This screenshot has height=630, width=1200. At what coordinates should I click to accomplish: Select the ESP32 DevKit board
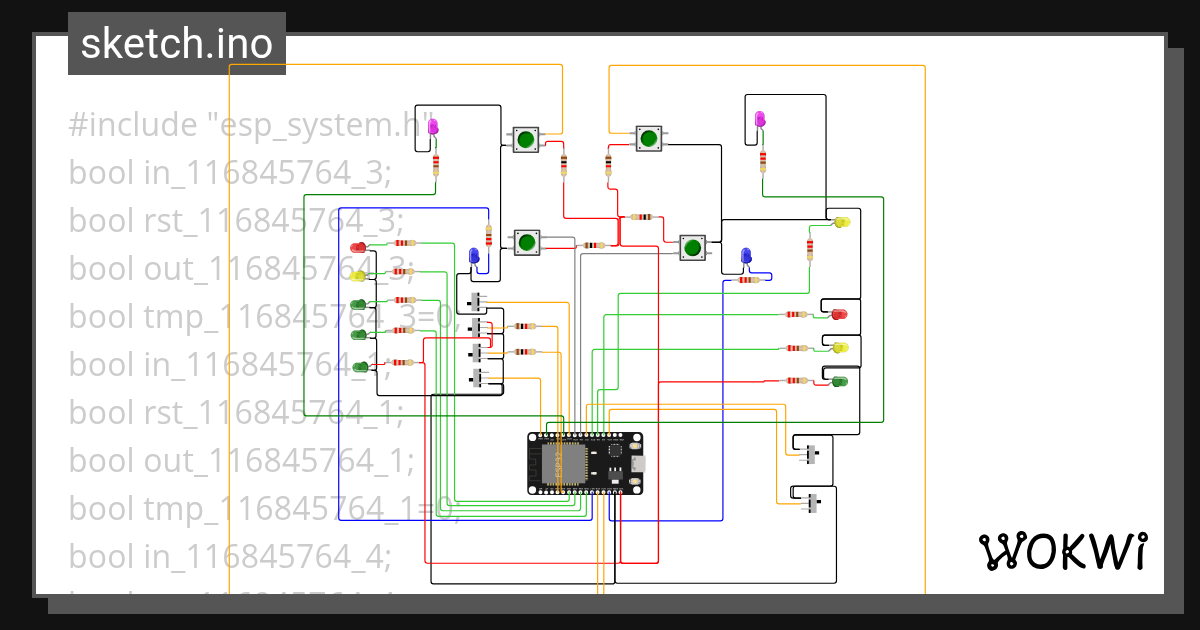[x=583, y=463]
